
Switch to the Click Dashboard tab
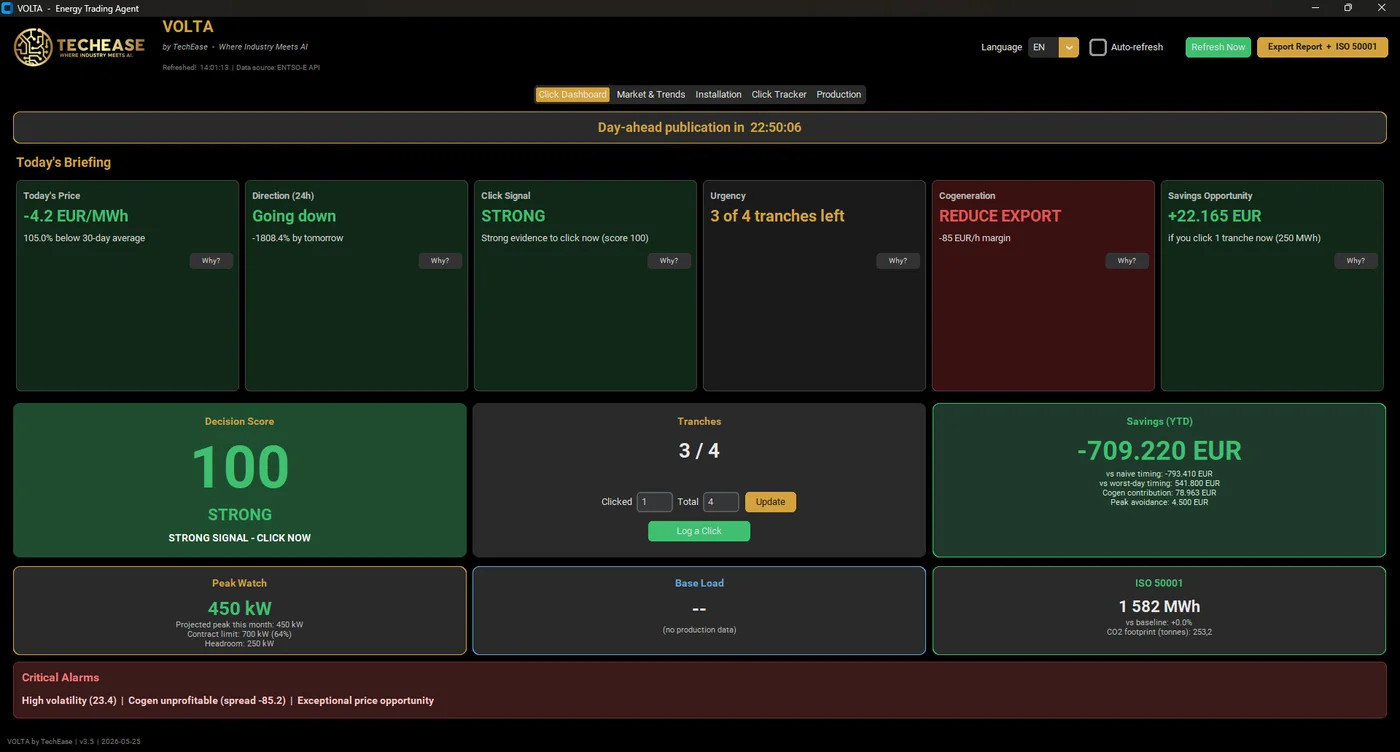[572, 94]
